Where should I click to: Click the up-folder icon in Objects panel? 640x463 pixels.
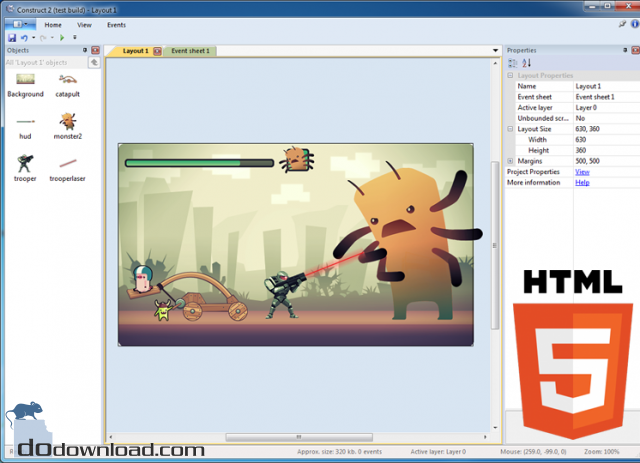pos(94,62)
